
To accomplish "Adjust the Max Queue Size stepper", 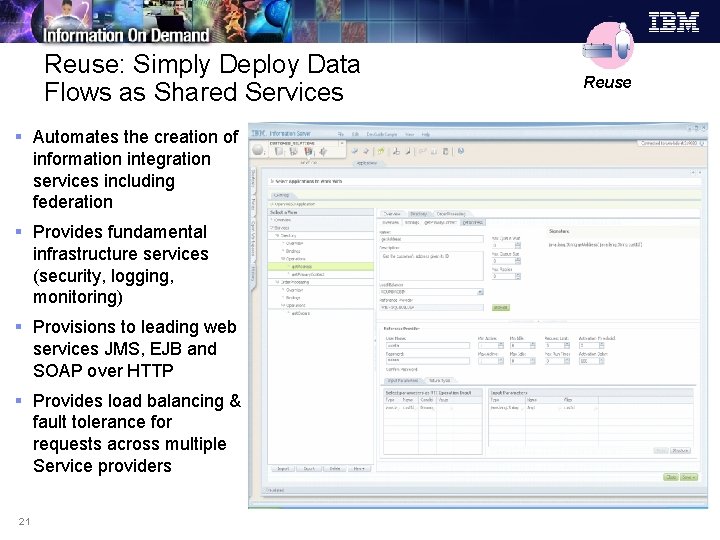I will [518, 261].
